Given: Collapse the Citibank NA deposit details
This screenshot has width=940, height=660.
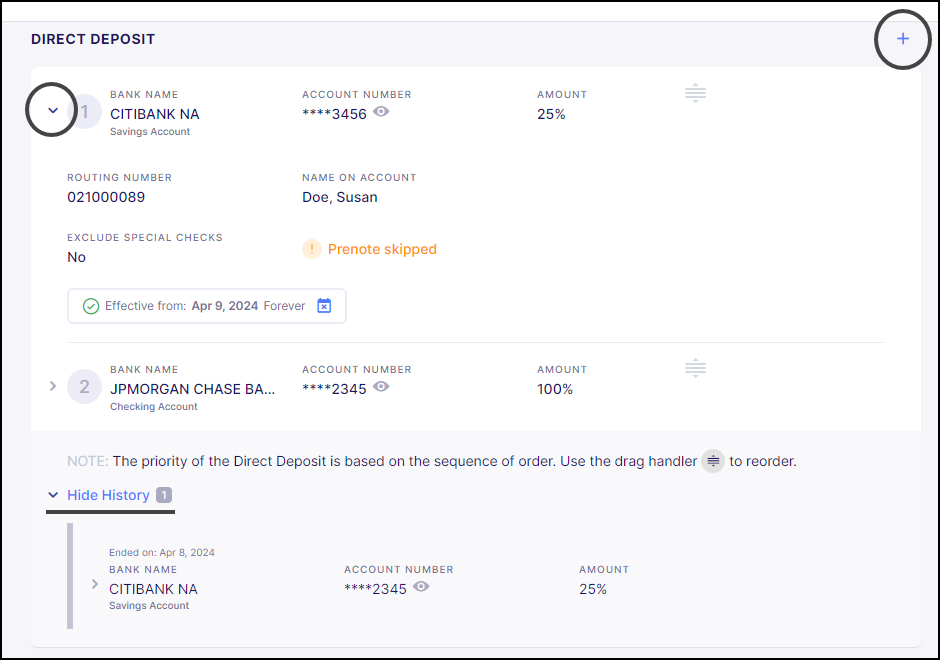Looking at the screenshot, I should click(54, 111).
